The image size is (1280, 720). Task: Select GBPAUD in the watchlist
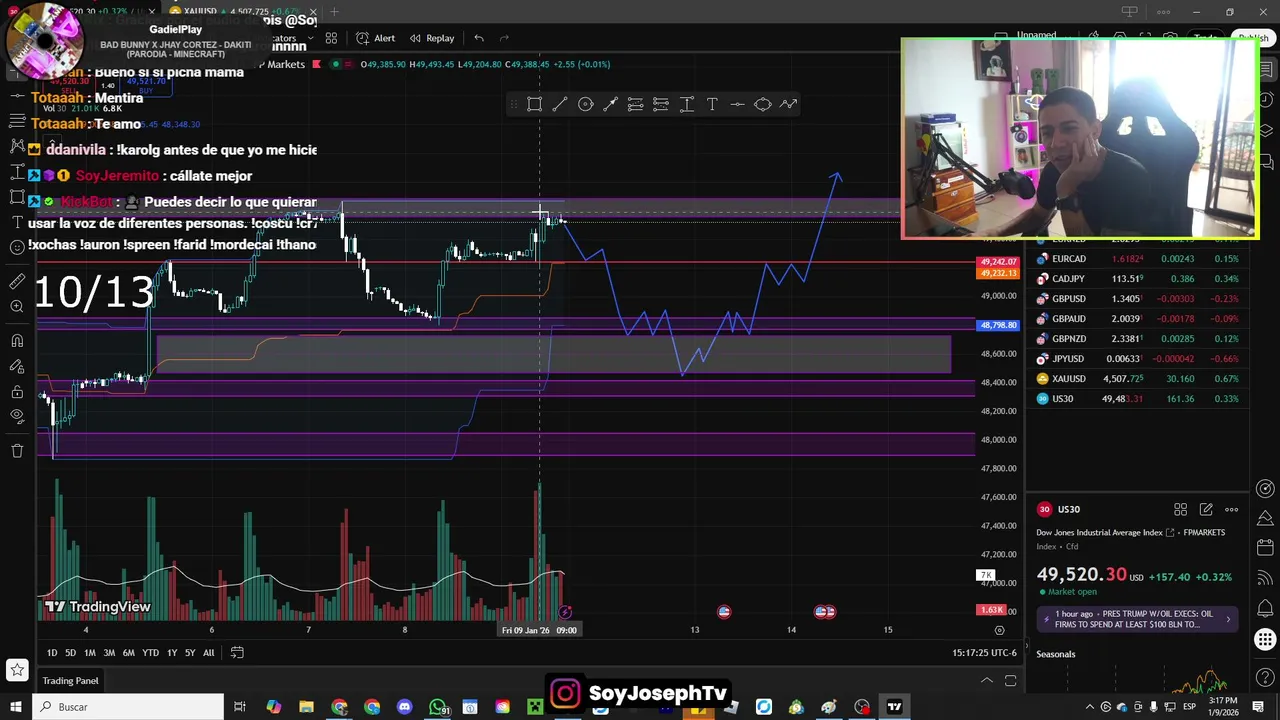[x=1138, y=319]
